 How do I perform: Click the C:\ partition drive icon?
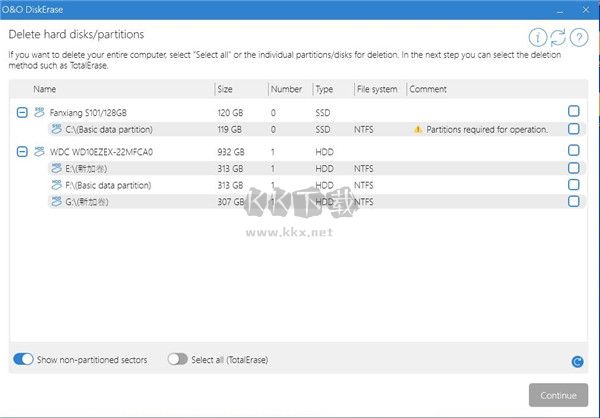(56, 129)
